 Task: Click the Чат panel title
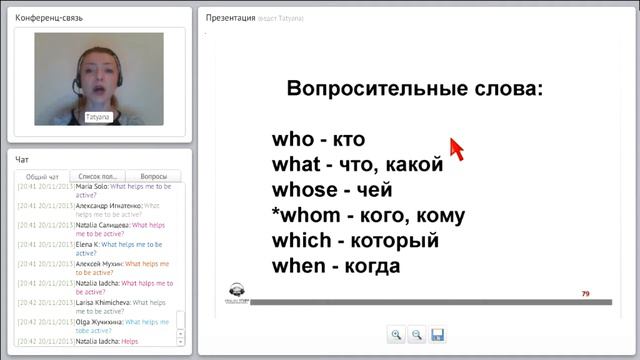pyautogui.click(x=22, y=160)
